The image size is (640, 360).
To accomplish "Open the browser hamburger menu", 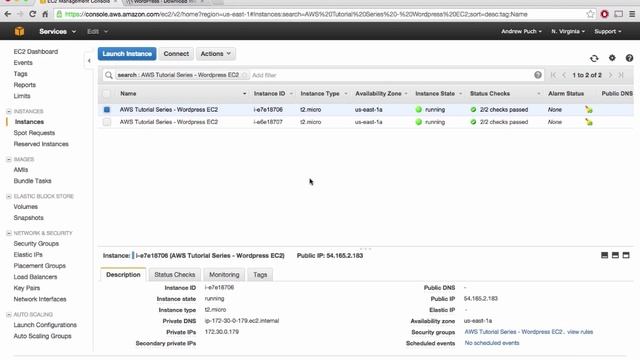I will tap(632, 14).
